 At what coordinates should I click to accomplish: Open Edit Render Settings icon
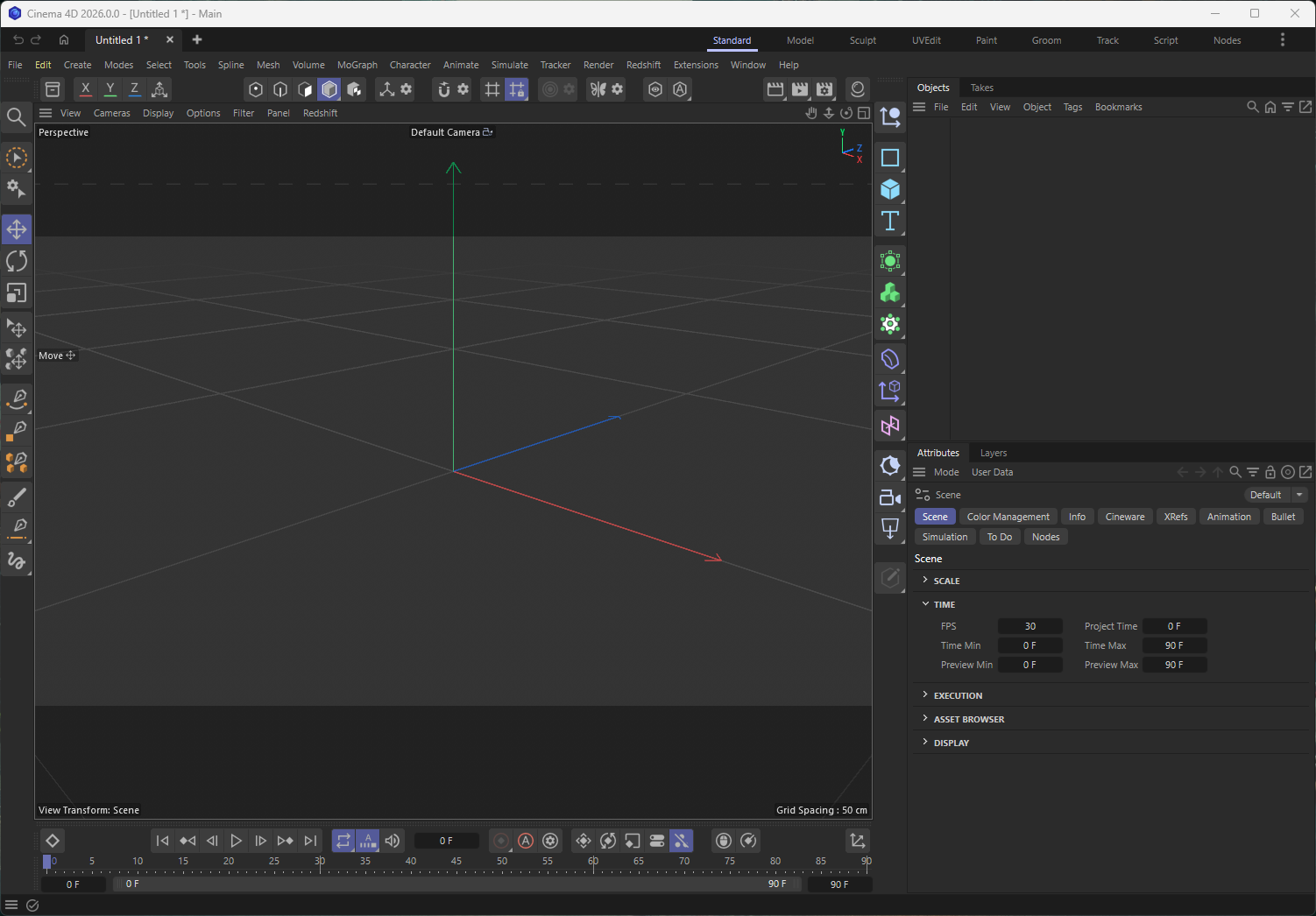(824, 89)
